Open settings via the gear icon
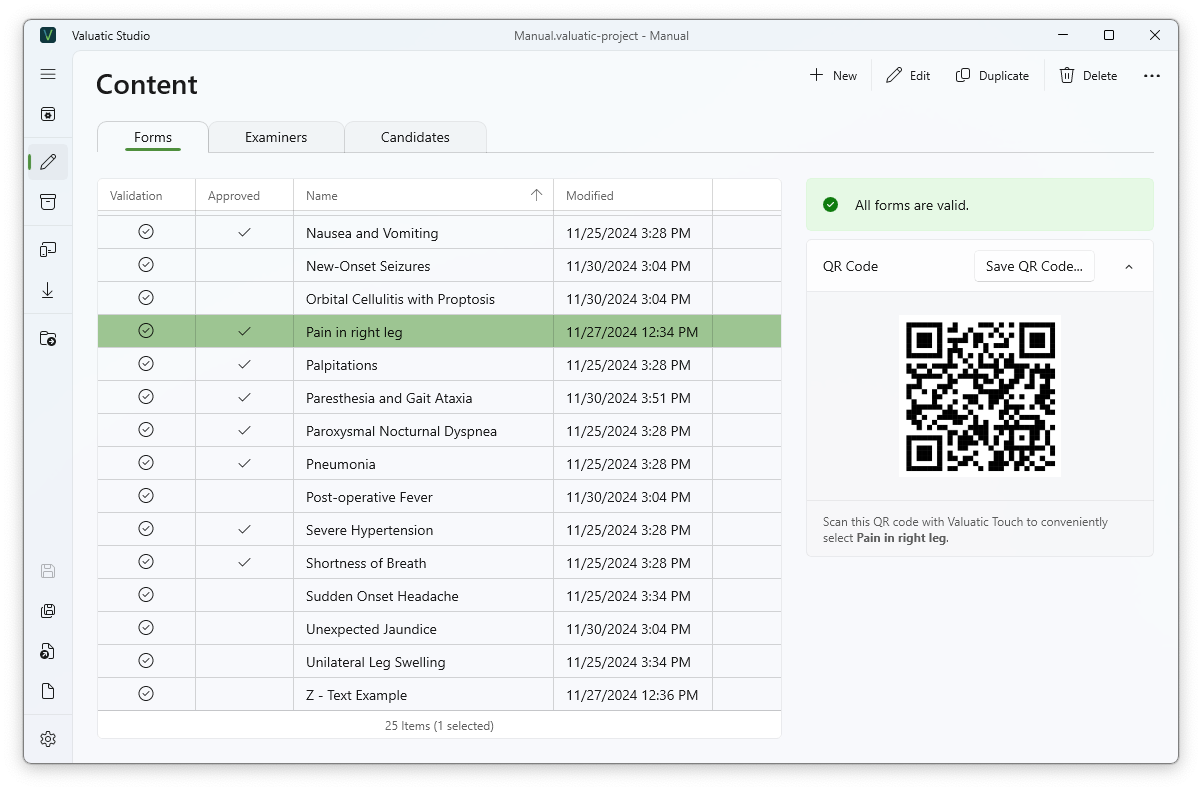1202x791 pixels. 48,739
